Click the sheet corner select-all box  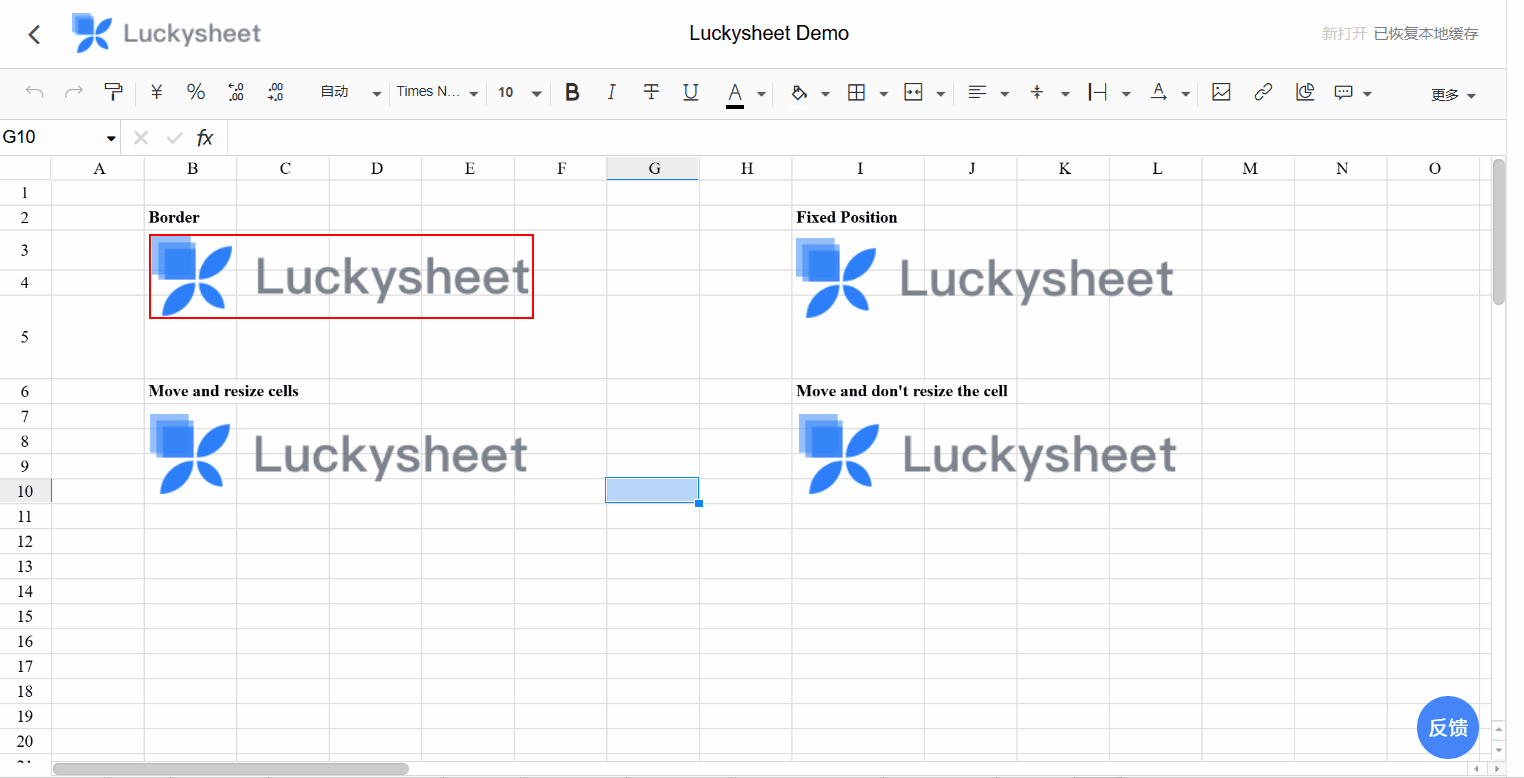point(25,168)
